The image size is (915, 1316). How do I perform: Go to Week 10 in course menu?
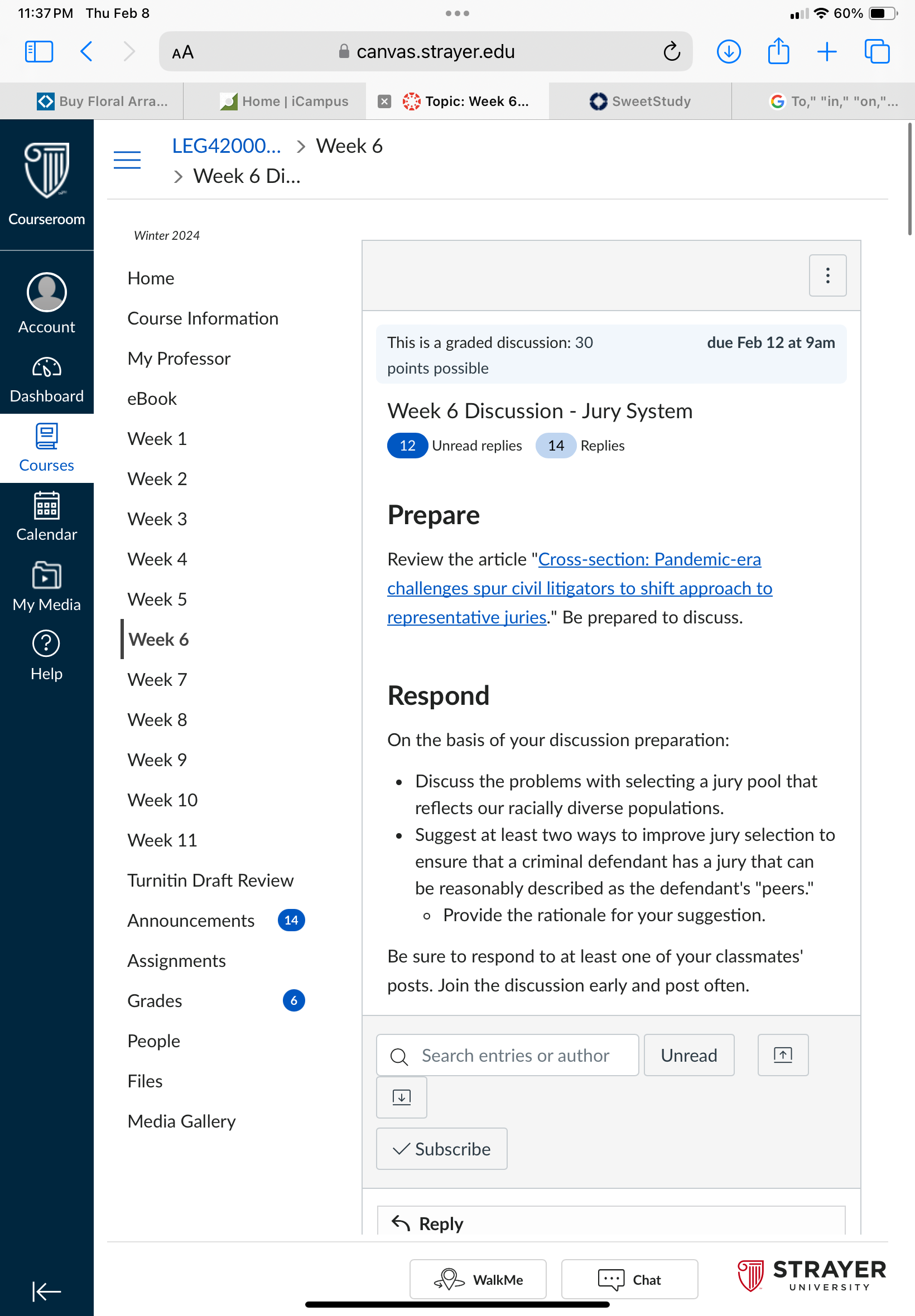162,800
